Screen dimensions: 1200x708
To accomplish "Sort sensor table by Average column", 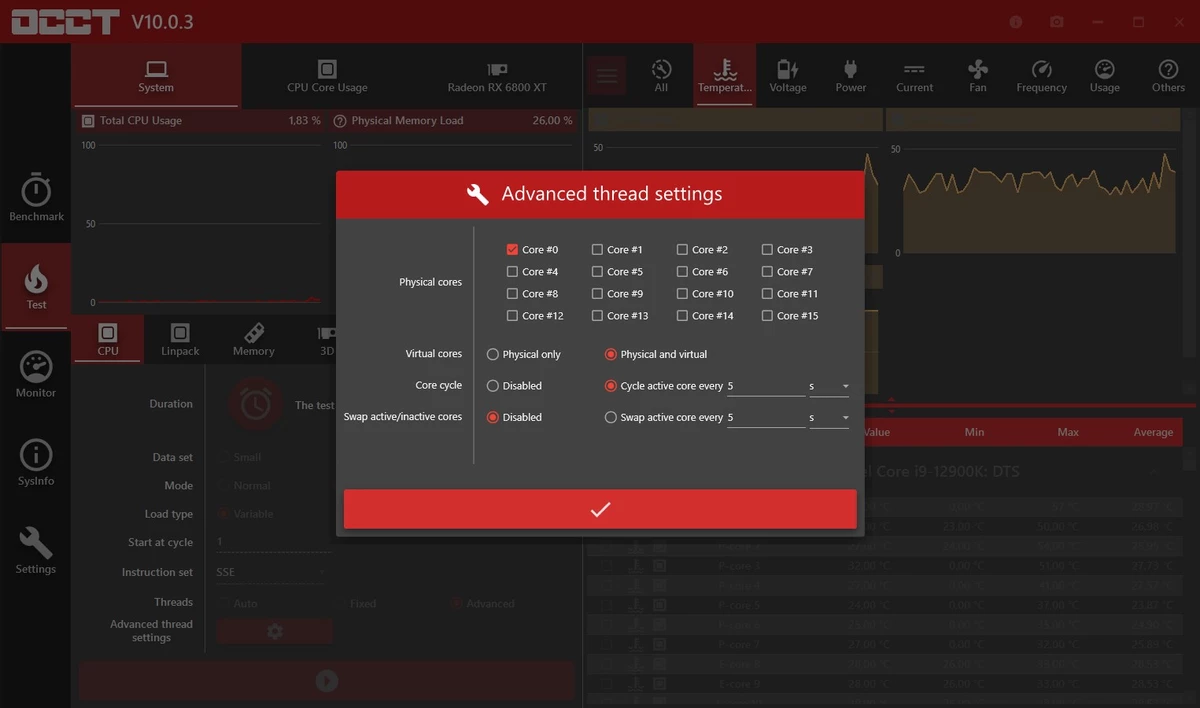I will tap(1153, 432).
